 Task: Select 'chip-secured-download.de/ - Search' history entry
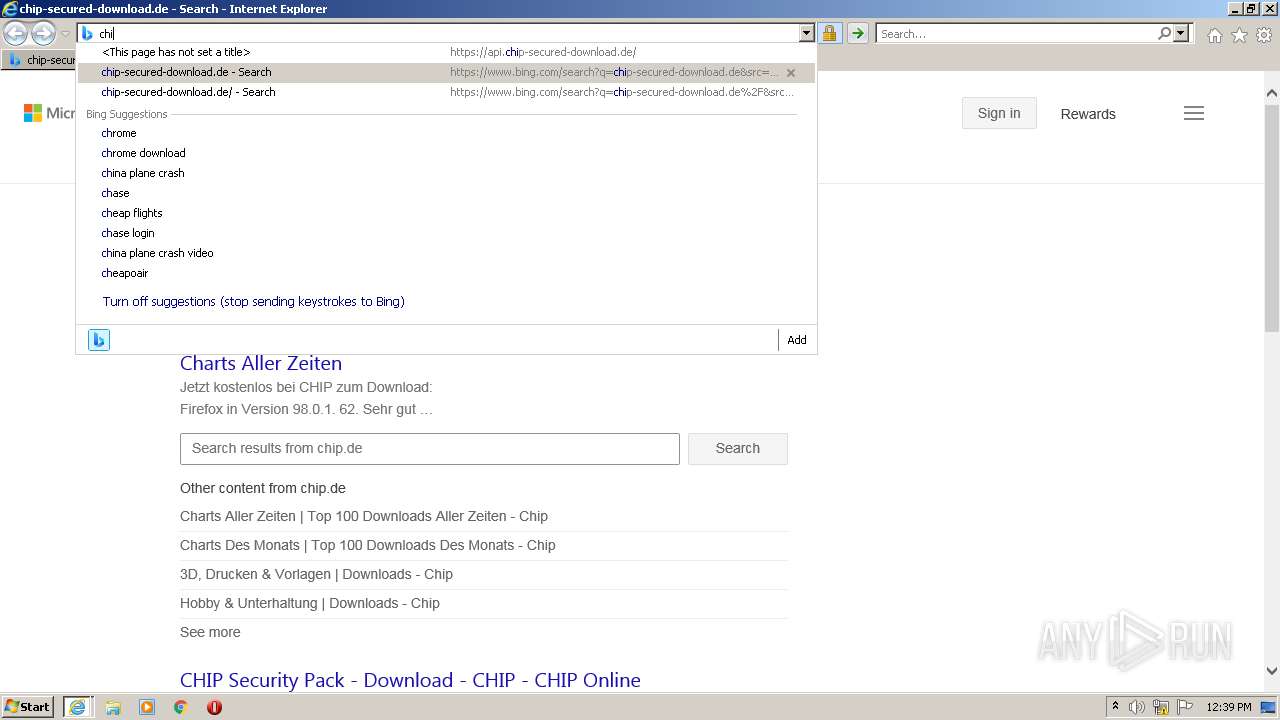point(446,92)
